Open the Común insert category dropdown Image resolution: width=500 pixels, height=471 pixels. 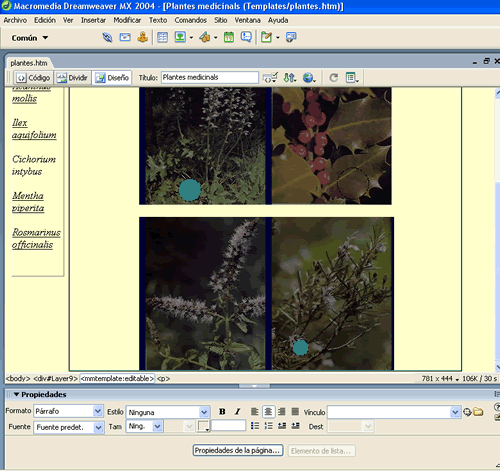pos(30,38)
